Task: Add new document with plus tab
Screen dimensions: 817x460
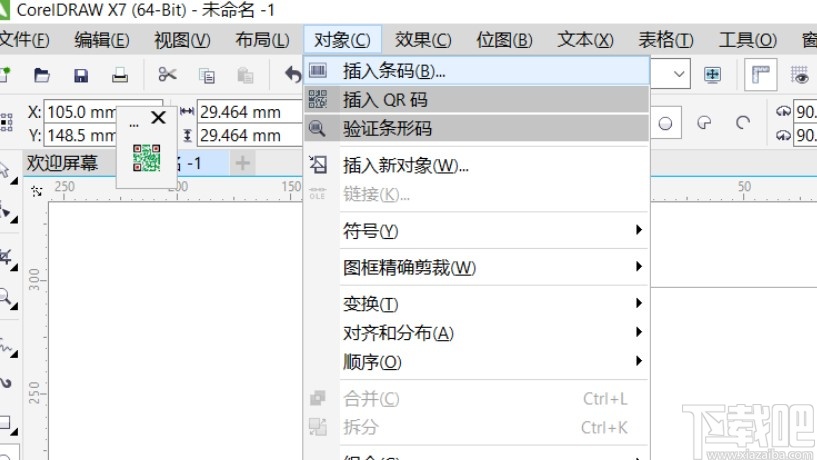Action: point(242,163)
